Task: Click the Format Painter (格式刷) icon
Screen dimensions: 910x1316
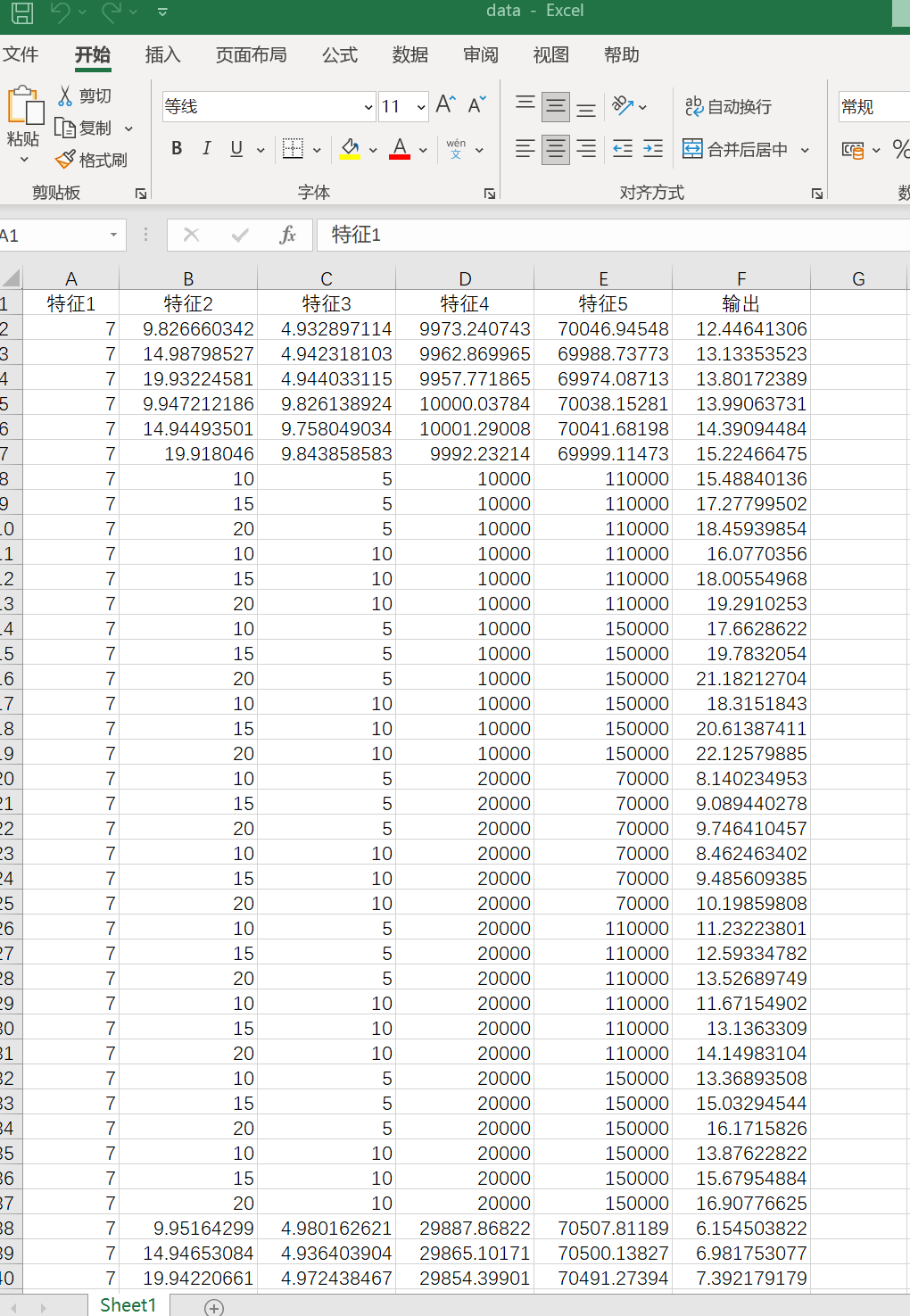Action: point(65,160)
